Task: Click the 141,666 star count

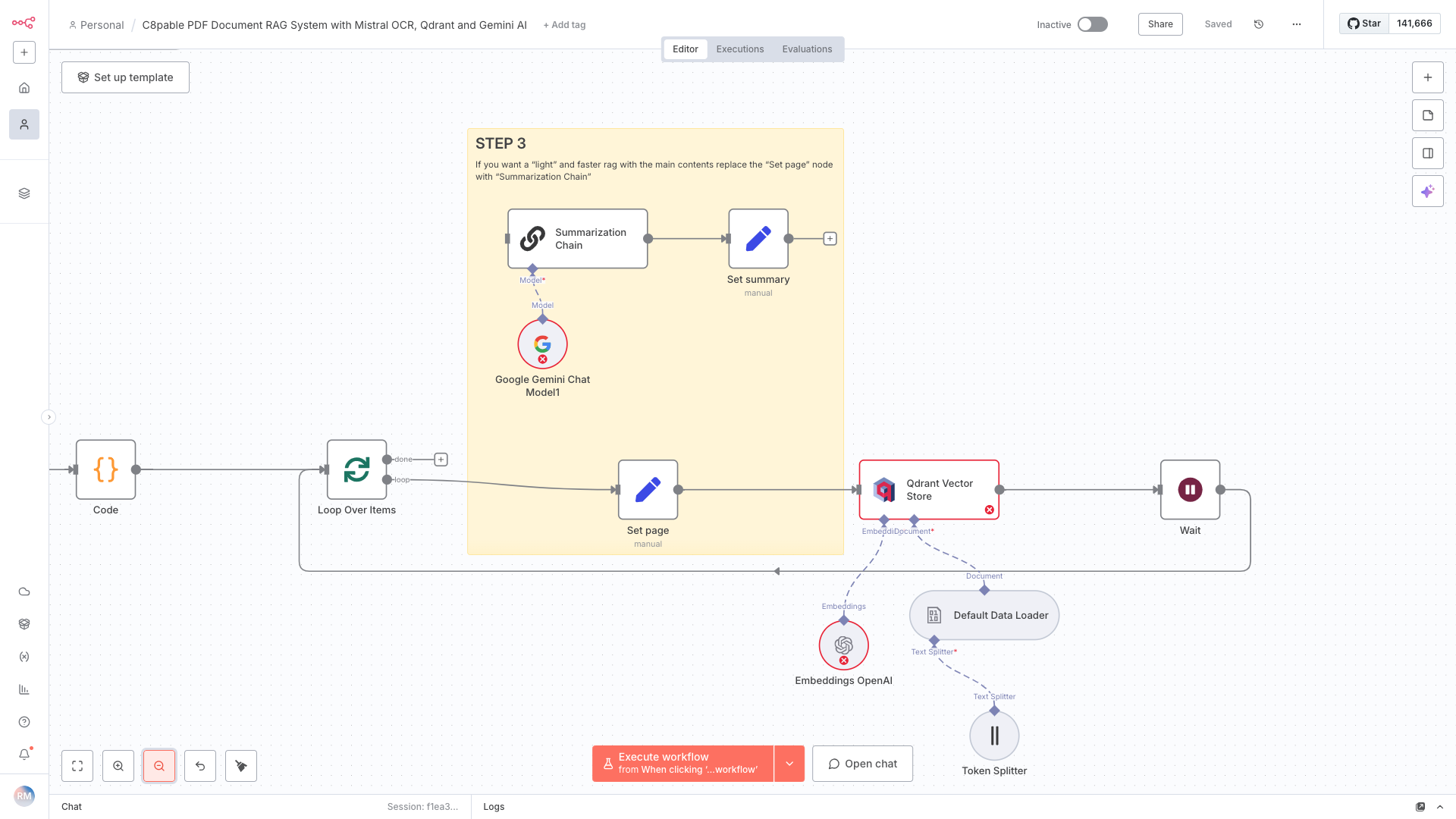Action: click(1414, 24)
